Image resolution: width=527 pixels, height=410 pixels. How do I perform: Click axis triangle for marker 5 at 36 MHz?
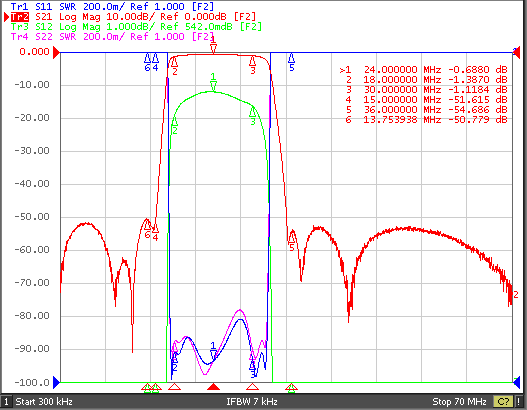[291, 387]
